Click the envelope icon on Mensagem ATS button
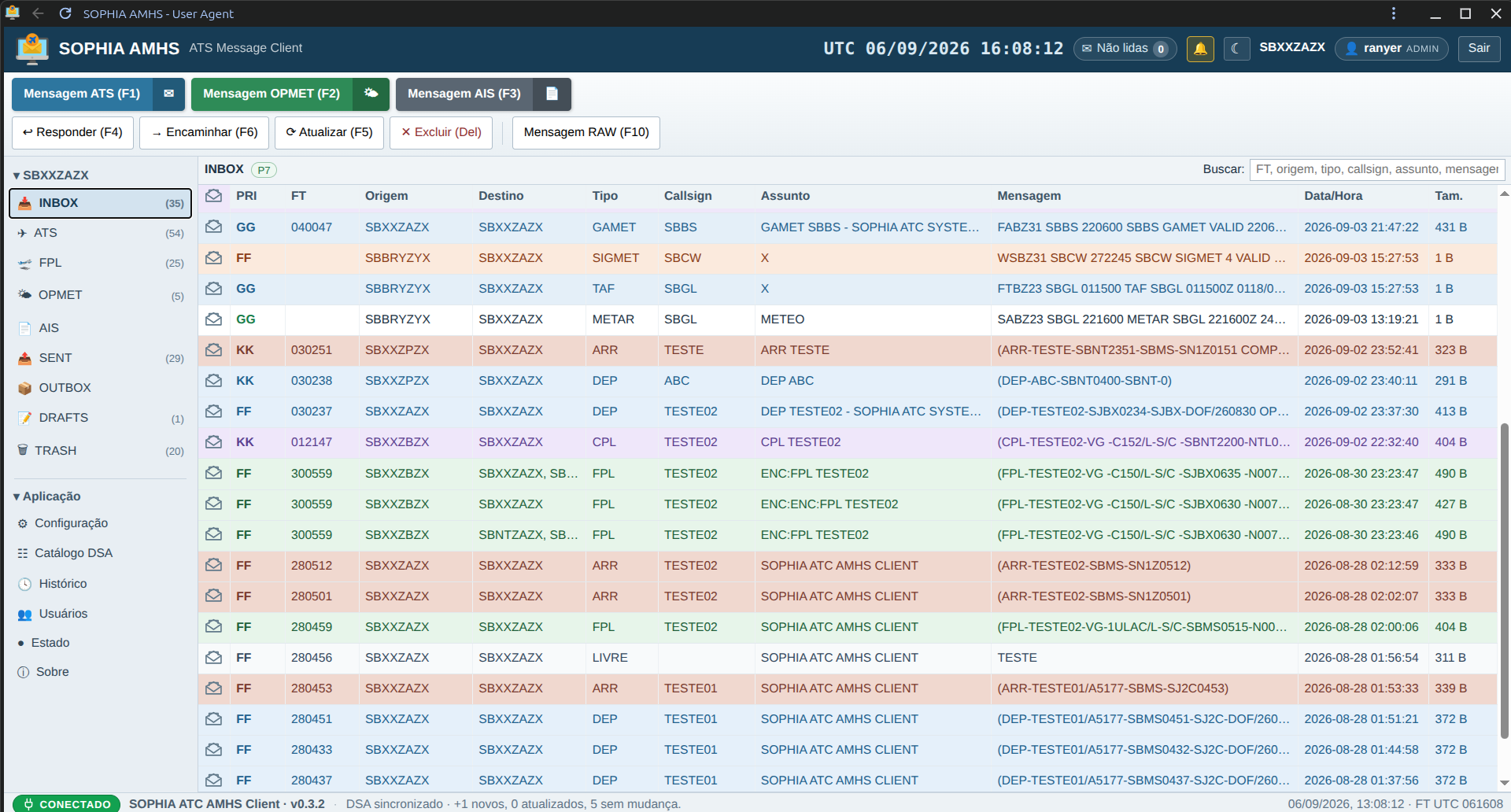 [x=168, y=94]
